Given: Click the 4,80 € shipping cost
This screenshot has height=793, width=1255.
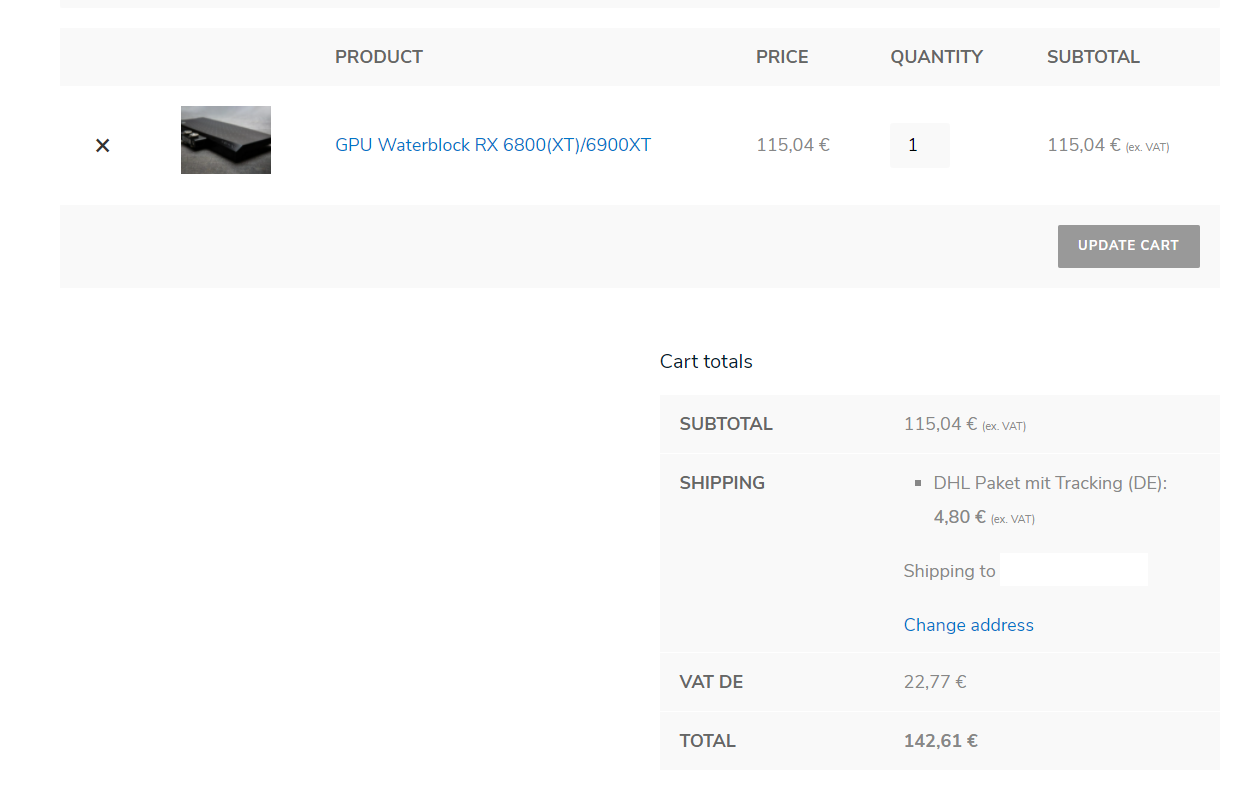Looking at the screenshot, I should 959,517.
